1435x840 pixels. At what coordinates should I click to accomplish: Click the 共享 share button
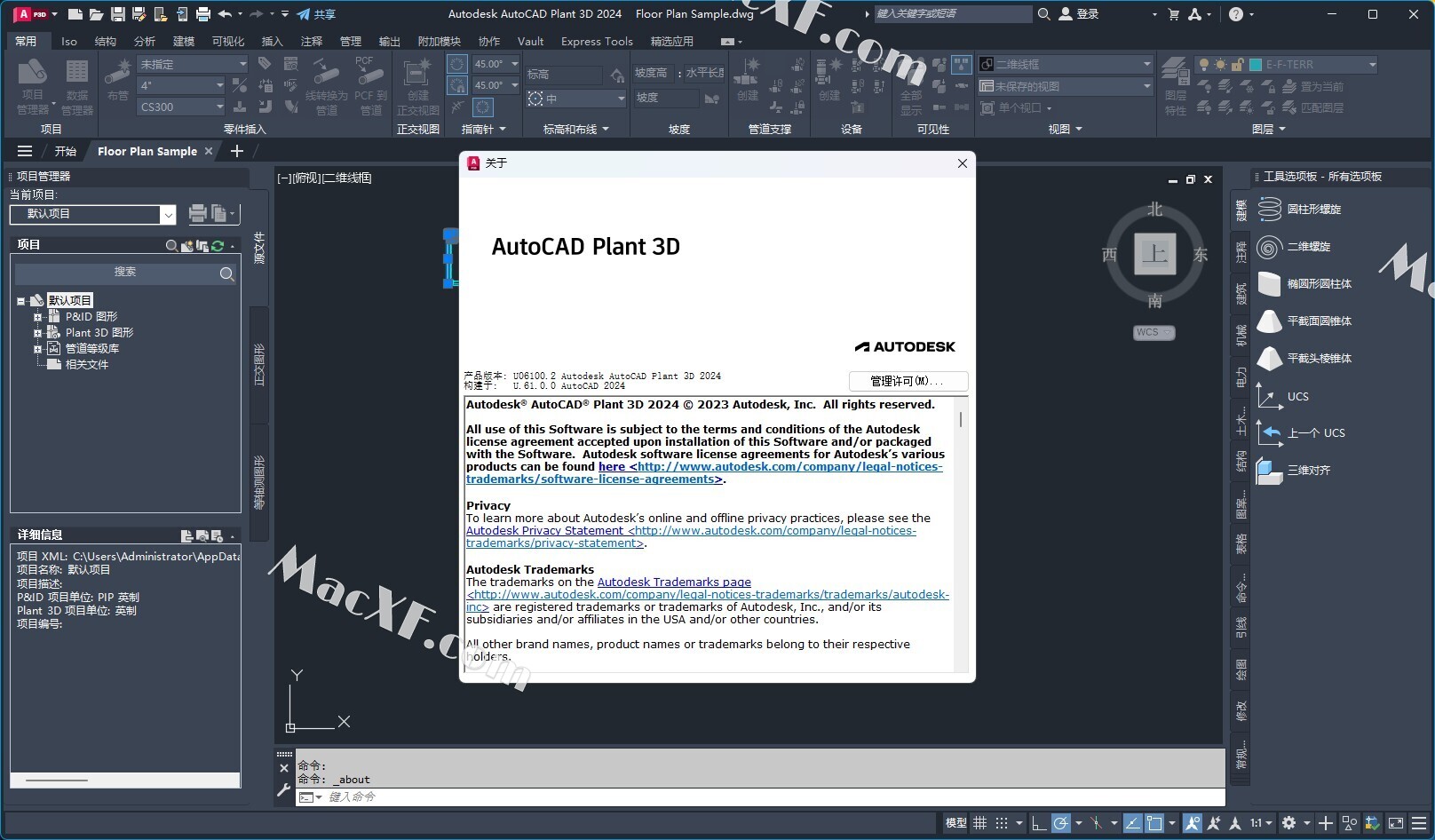(316, 14)
